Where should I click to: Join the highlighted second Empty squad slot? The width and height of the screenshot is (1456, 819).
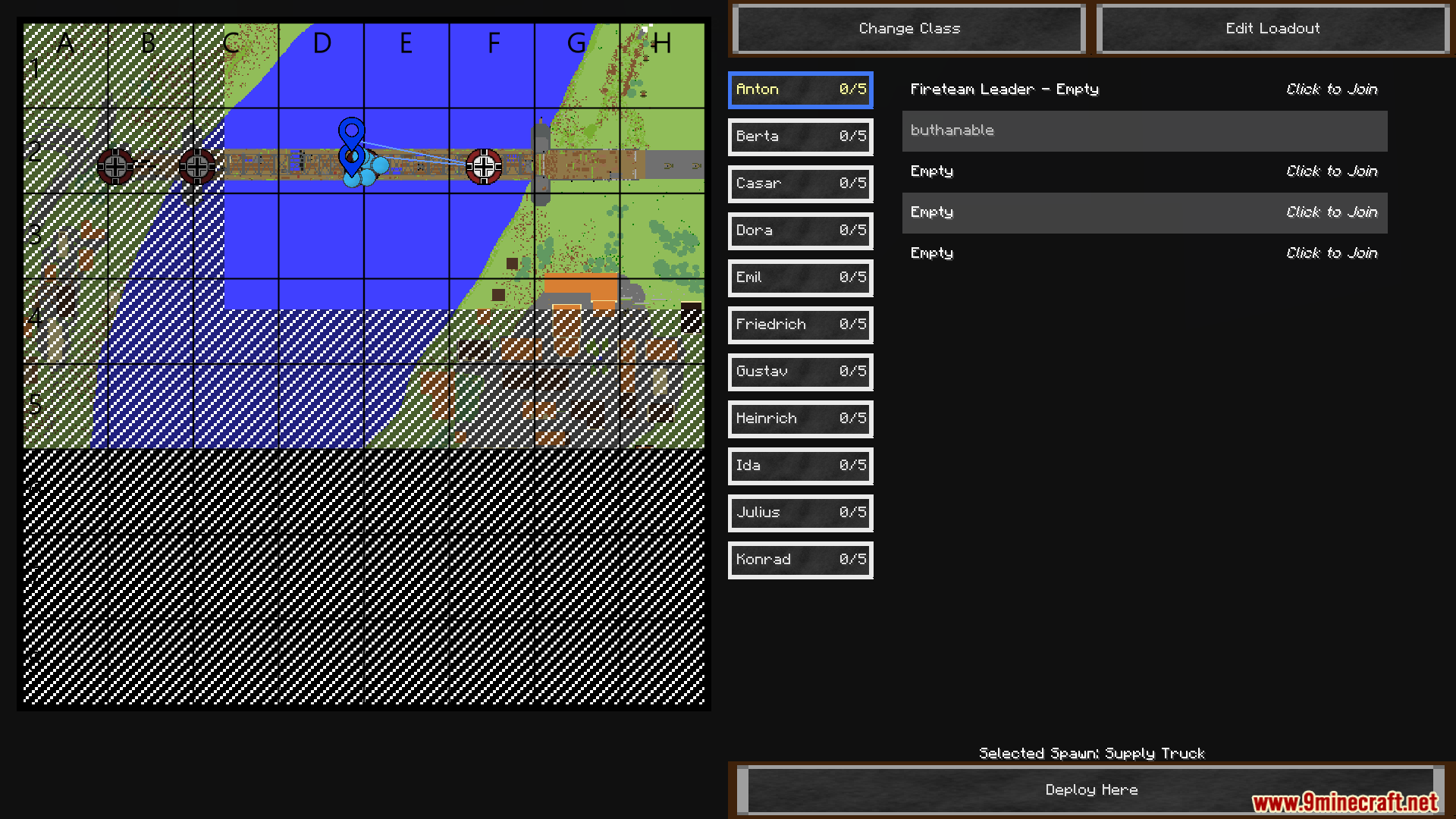[x=1331, y=212]
